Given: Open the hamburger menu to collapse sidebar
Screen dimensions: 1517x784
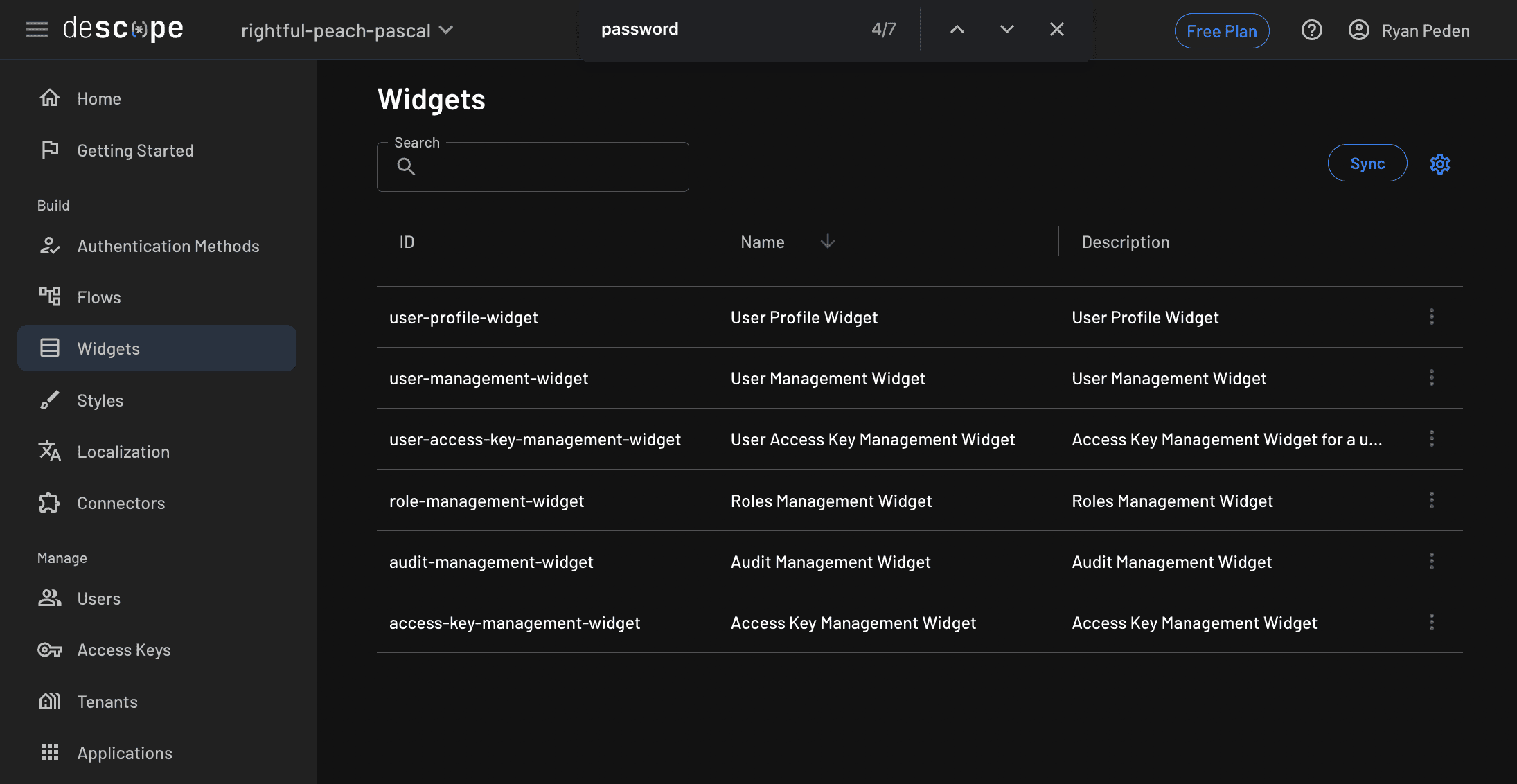Looking at the screenshot, I should [36, 29].
